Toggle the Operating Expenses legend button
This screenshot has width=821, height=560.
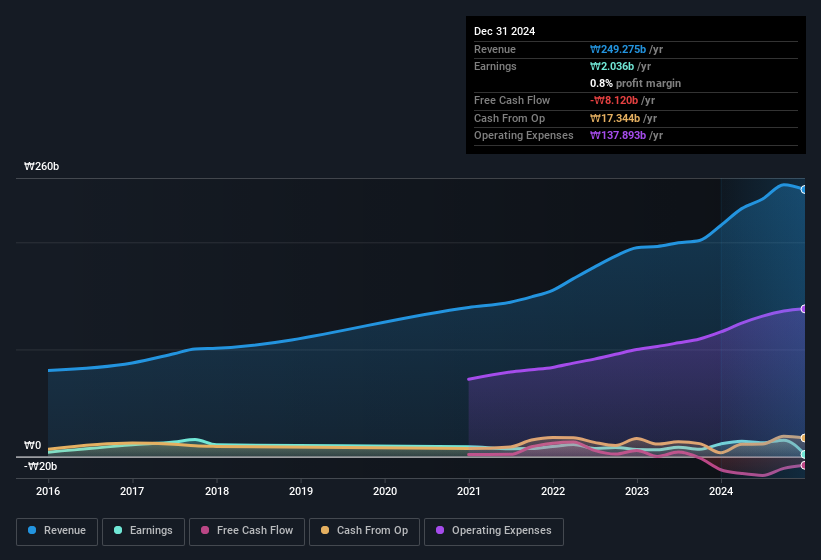pyautogui.click(x=494, y=532)
